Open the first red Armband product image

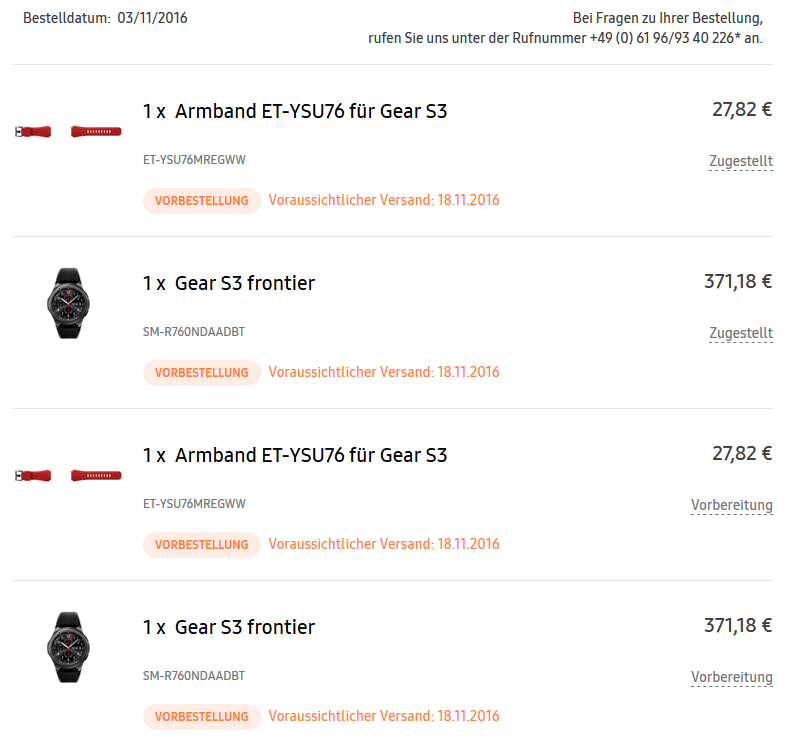(68, 132)
